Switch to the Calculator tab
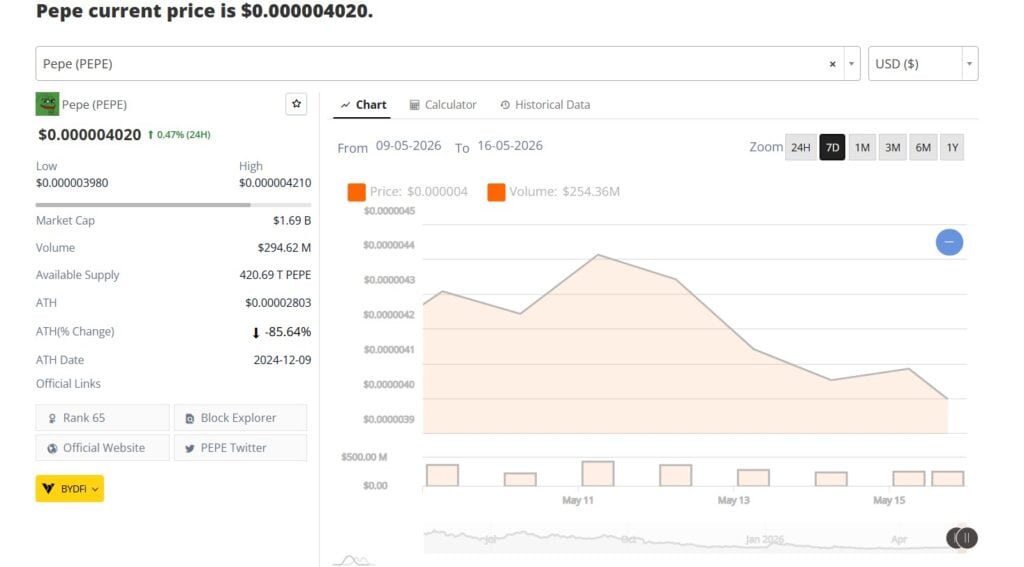Image resolution: width=1024 pixels, height=567 pixels. click(443, 105)
